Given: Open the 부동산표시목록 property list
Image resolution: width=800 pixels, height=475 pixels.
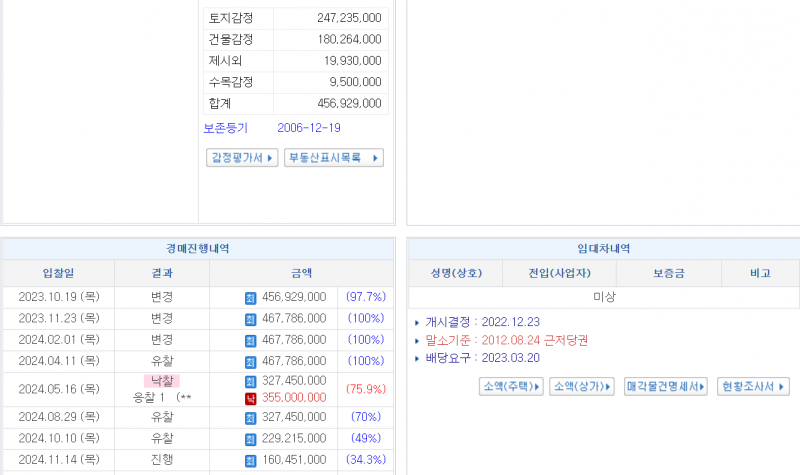Looking at the screenshot, I should (x=333, y=158).
